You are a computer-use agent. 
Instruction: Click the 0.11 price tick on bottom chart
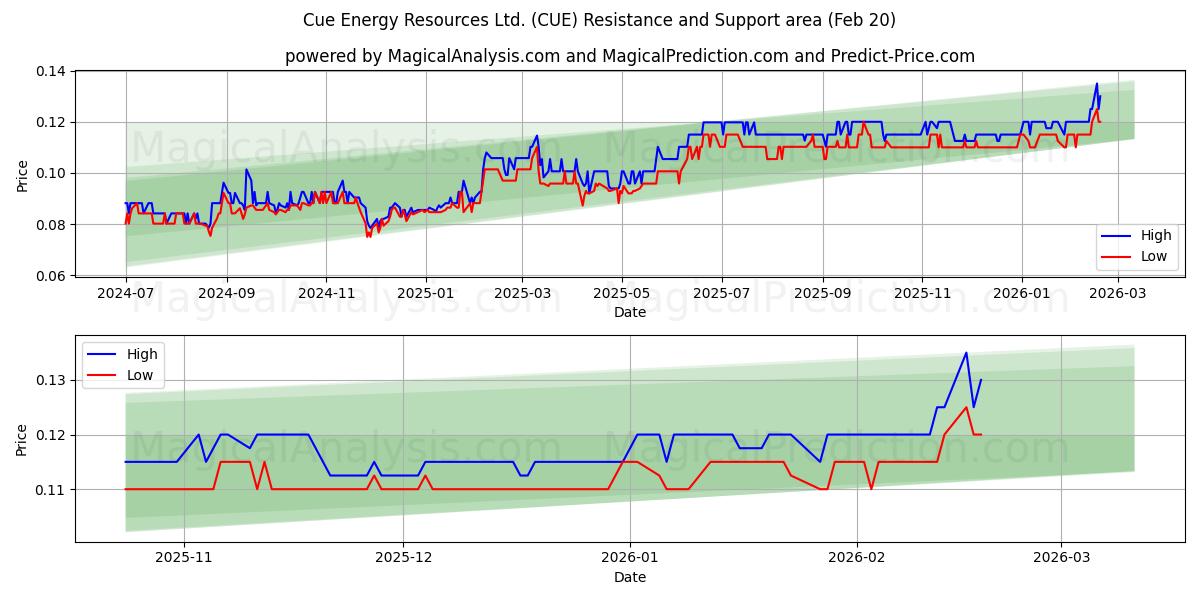[x=51, y=490]
